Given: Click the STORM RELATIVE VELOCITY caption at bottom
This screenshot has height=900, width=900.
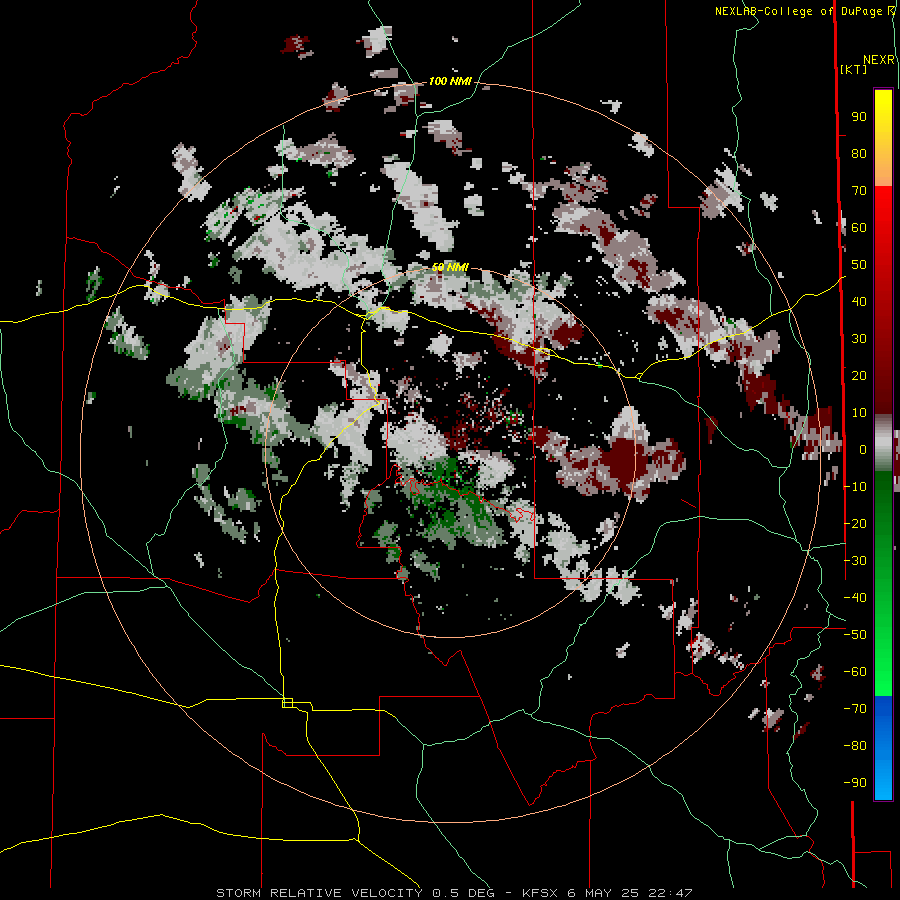Looking at the screenshot, I should [x=455, y=893].
